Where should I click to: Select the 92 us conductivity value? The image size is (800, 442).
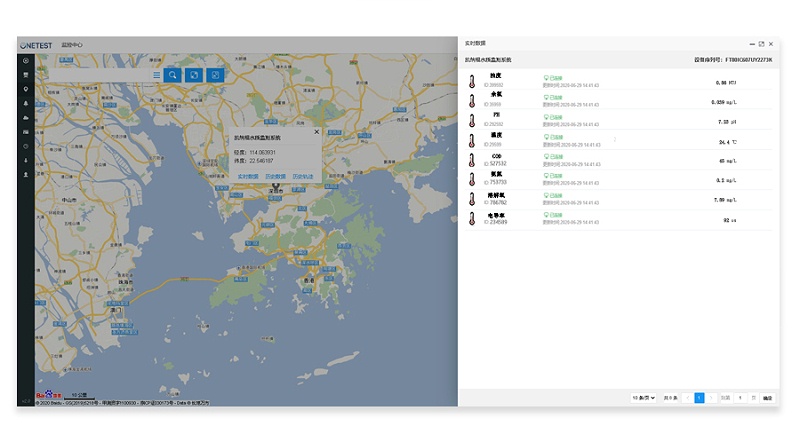pos(730,220)
